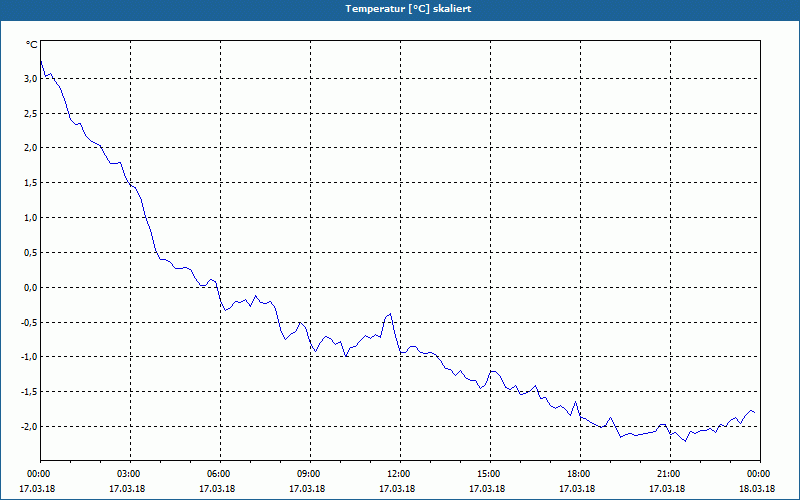Image resolution: width=800 pixels, height=500 pixels.
Task: Click the curve's lowest point after 21:00
Action: [685, 441]
